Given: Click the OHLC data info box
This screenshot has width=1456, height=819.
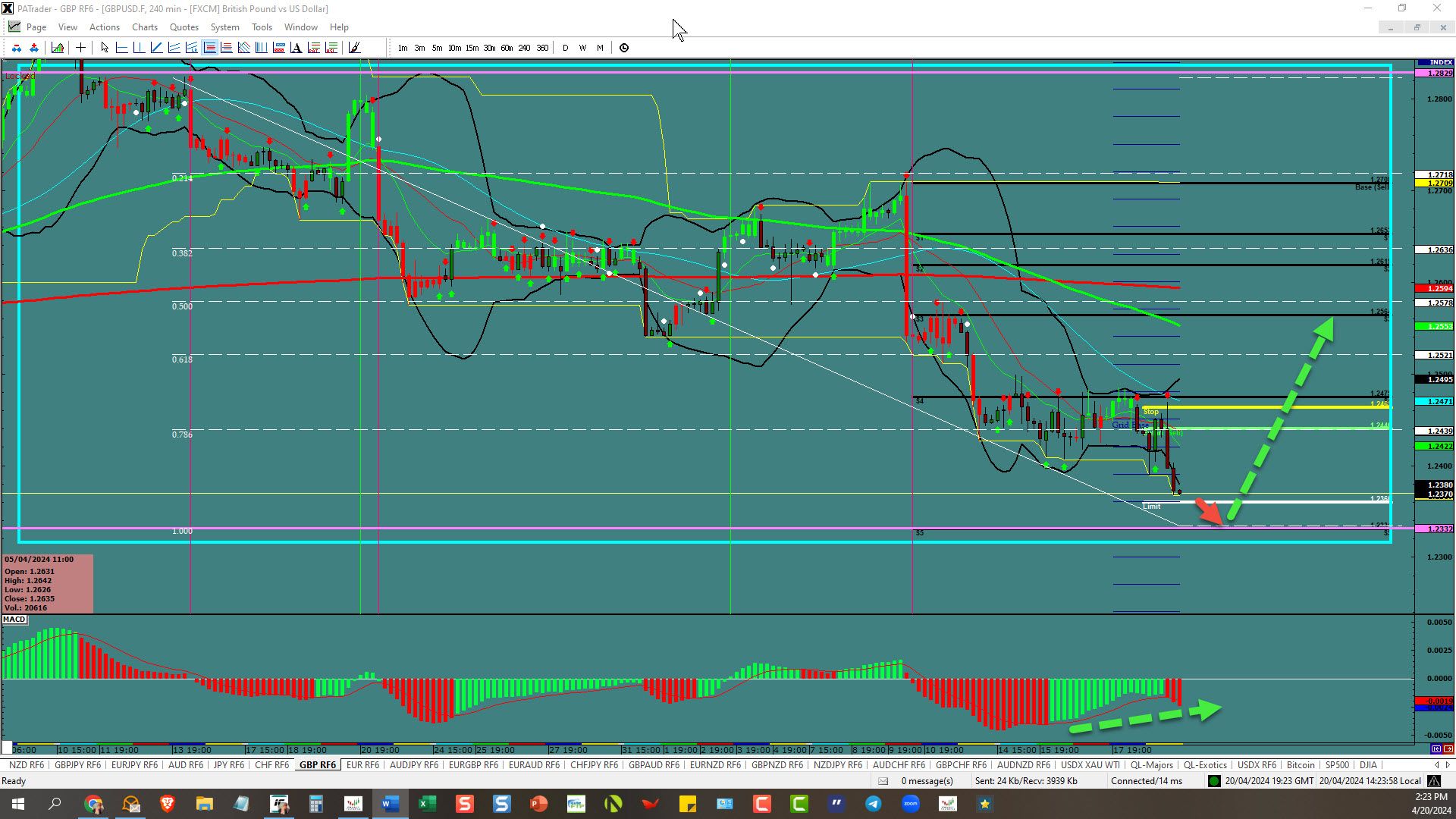Looking at the screenshot, I should point(48,583).
